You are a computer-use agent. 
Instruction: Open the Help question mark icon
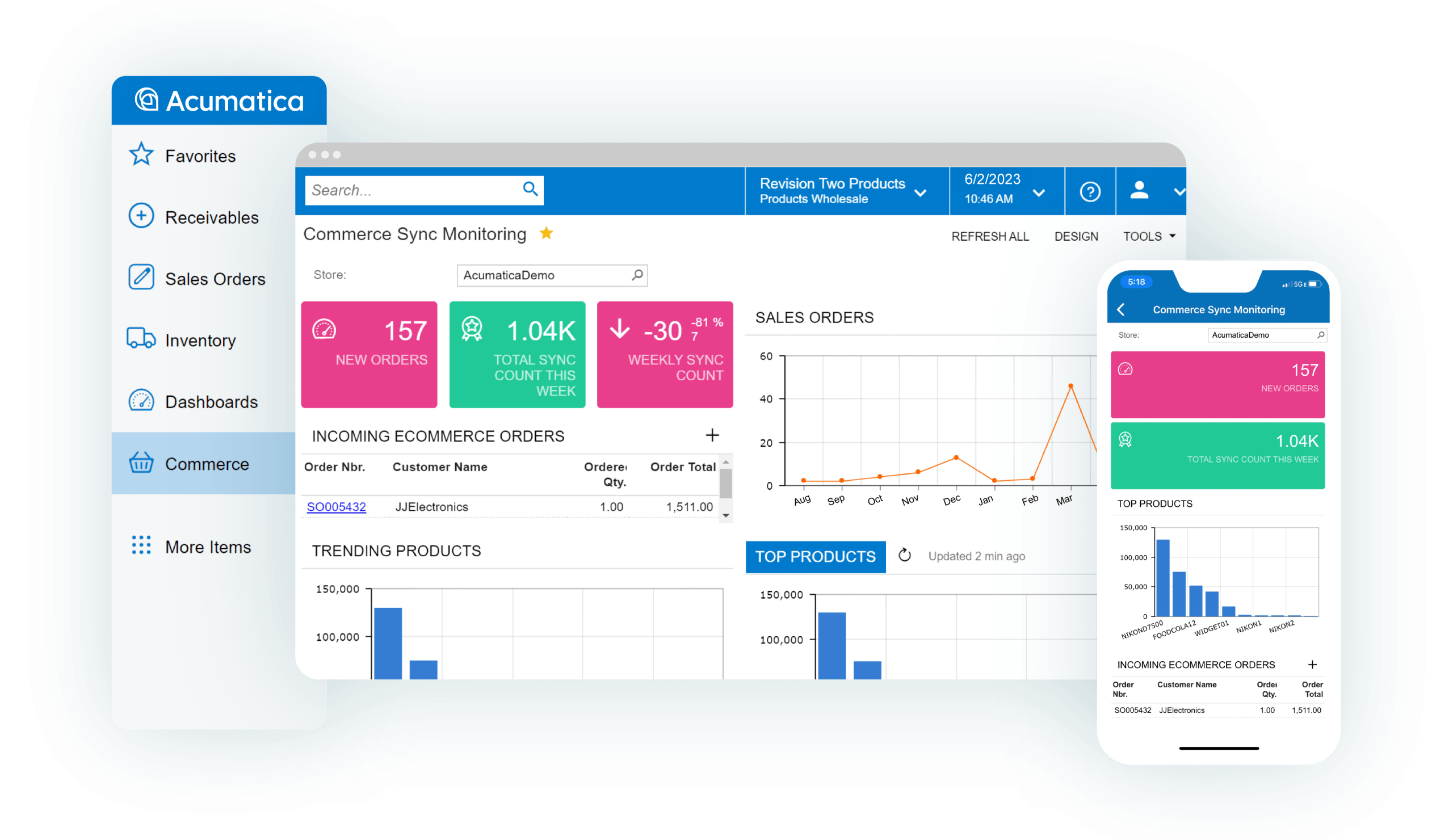pyautogui.click(x=1090, y=191)
